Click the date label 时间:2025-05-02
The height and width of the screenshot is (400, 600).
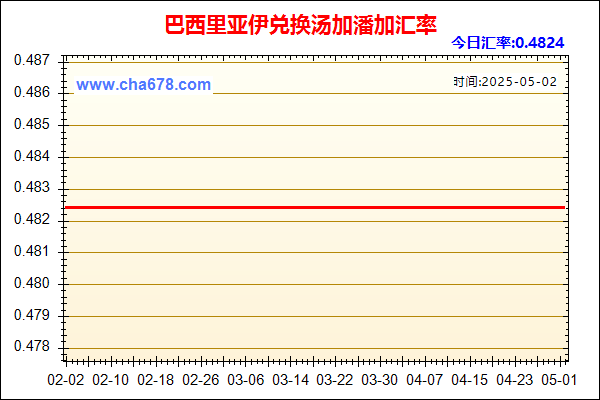pos(505,82)
